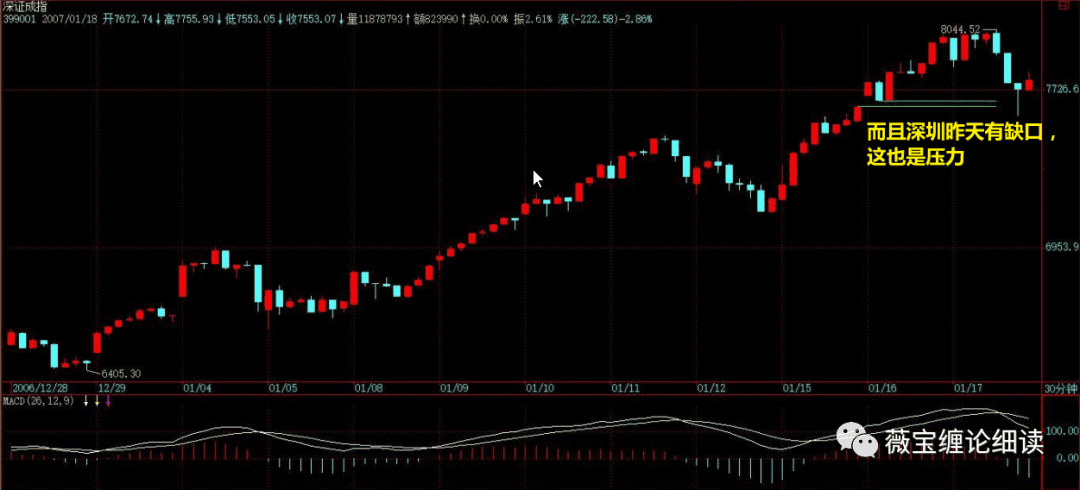The width and height of the screenshot is (1080, 490).
Task: Click the price axis value 6953.9
Action: pyautogui.click(x=1061, y=247)
